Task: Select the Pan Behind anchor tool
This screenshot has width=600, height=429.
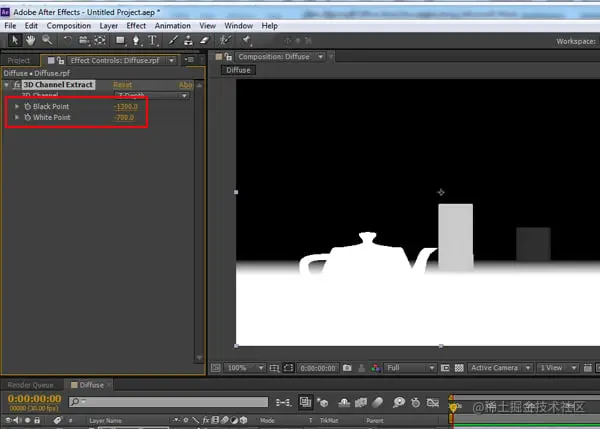Action: (100, 40)
